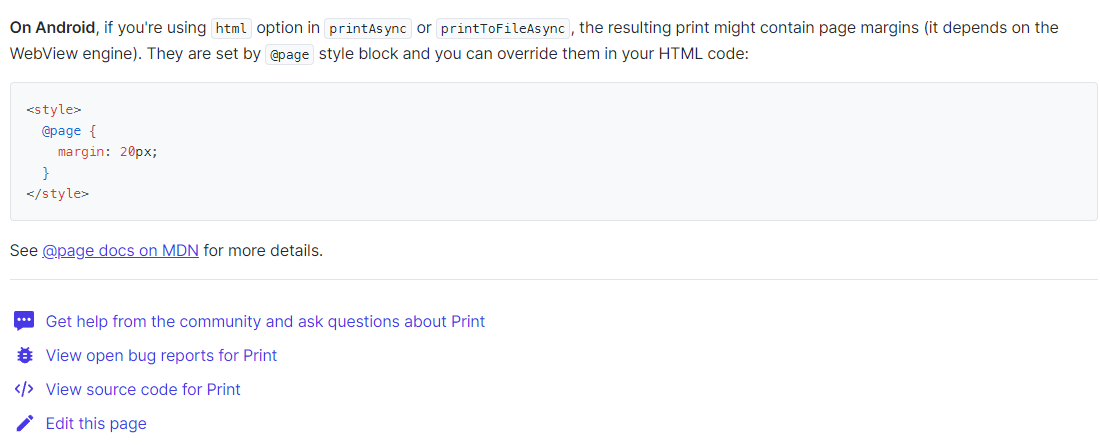Open the Get help from the community link

(x=265, y=321)
